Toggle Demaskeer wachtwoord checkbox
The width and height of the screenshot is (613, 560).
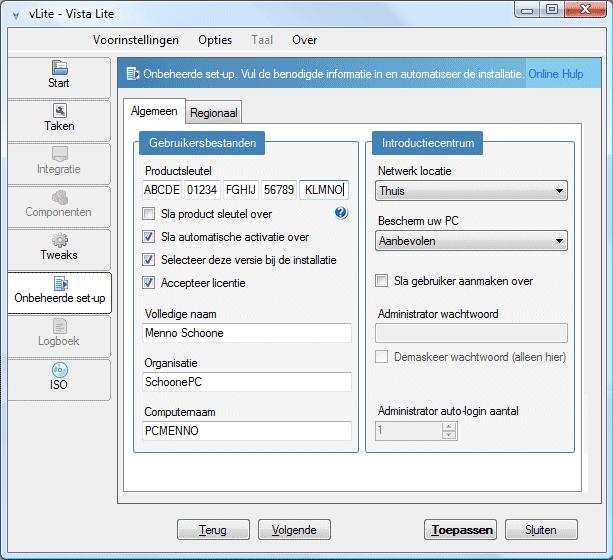[x=381, y=357]
